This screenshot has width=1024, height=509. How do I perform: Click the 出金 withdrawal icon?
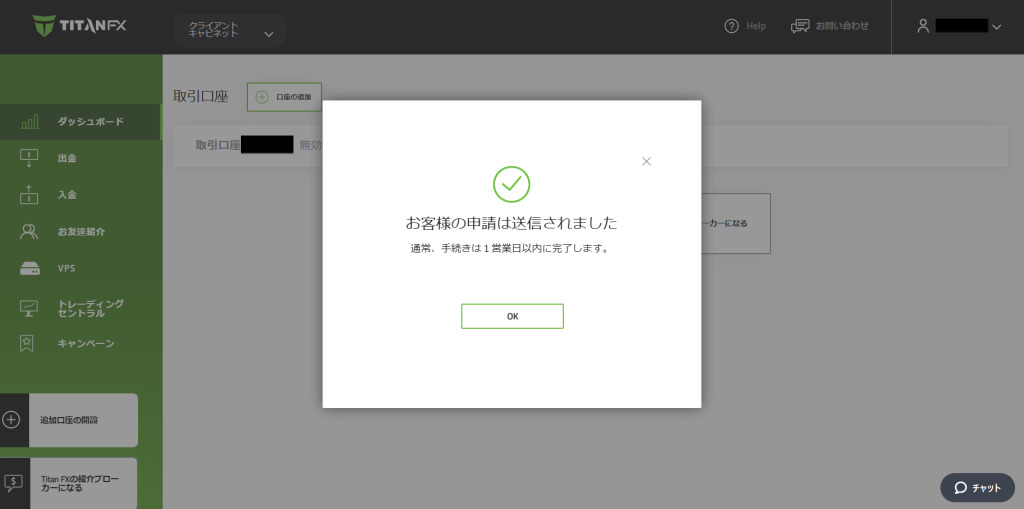point(29,158)
